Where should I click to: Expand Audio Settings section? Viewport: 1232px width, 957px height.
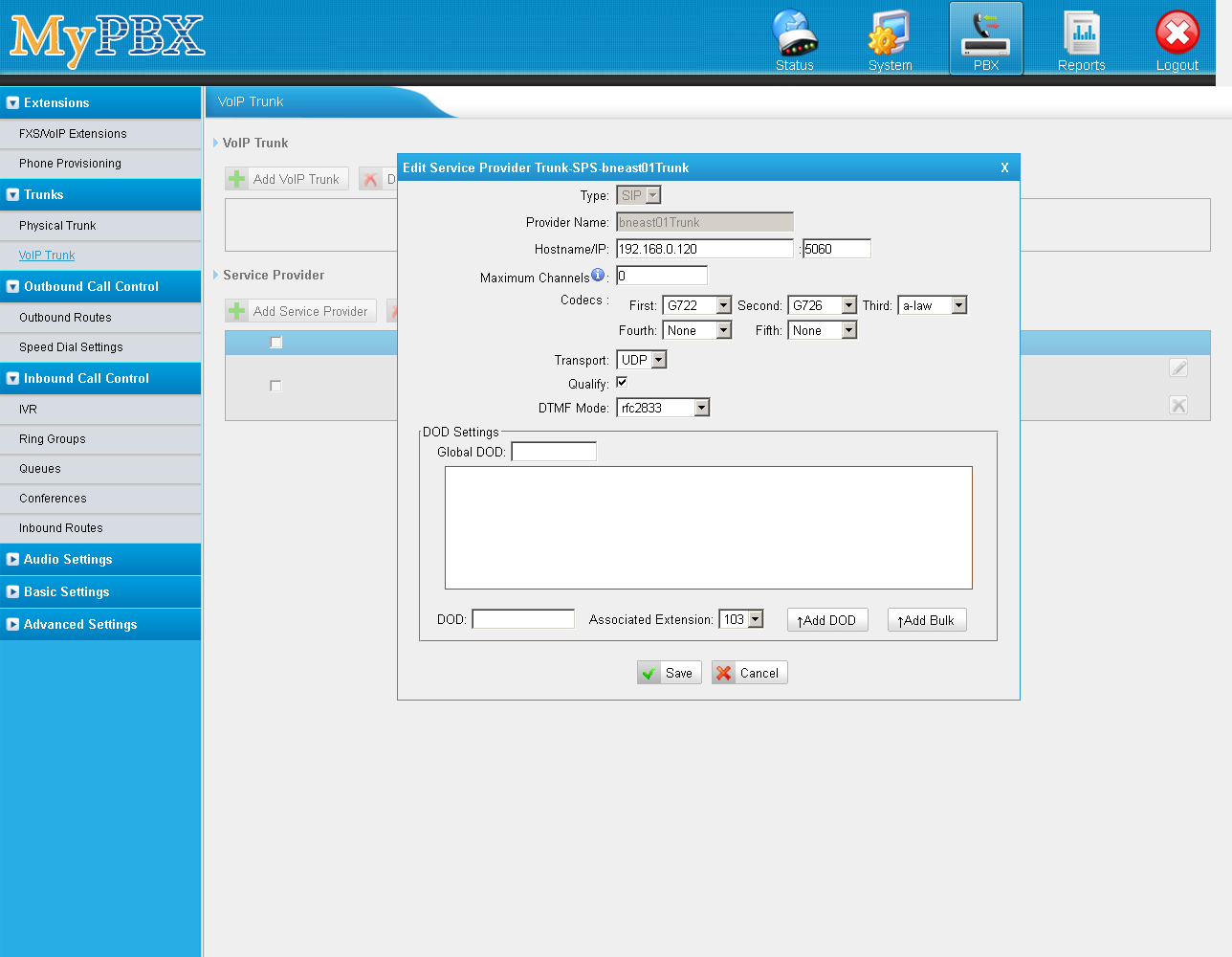pyautogui.click(x=100, y=559)
